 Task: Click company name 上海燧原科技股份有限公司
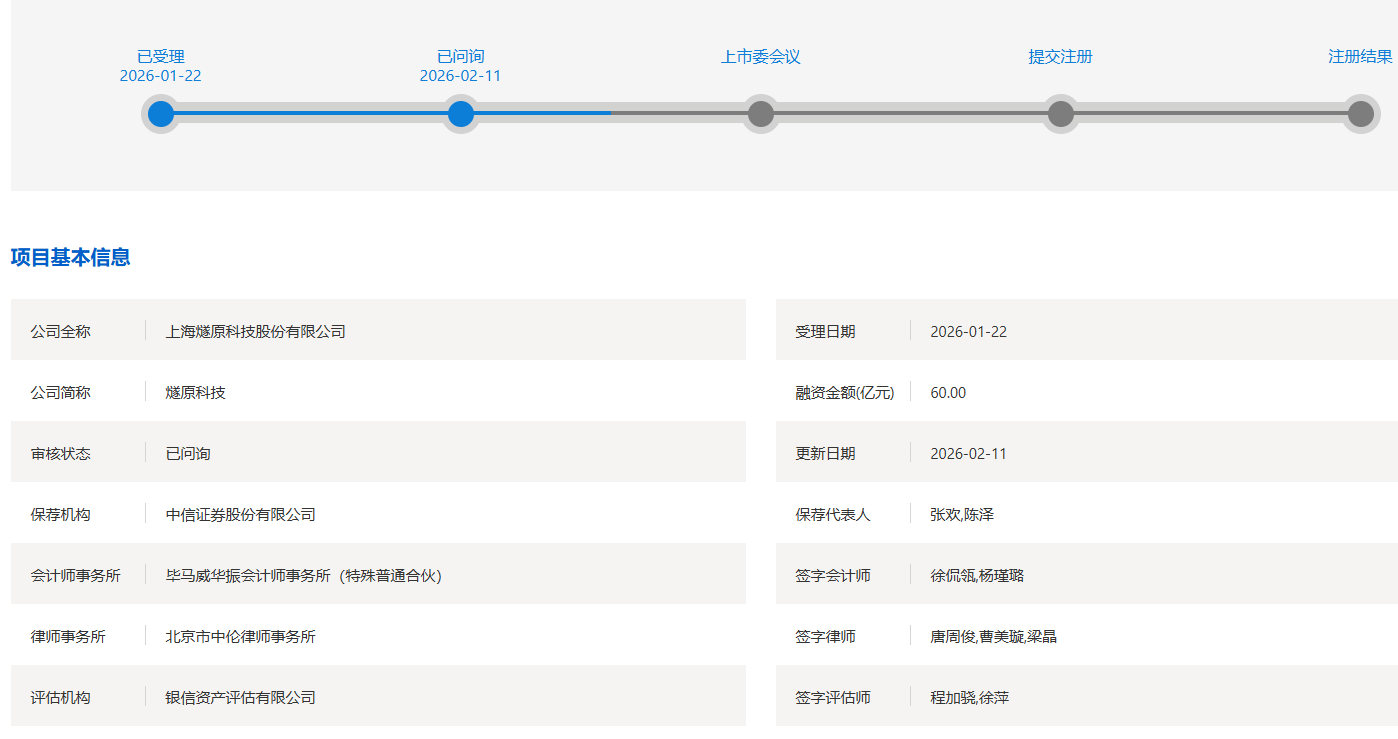[255, 331]
